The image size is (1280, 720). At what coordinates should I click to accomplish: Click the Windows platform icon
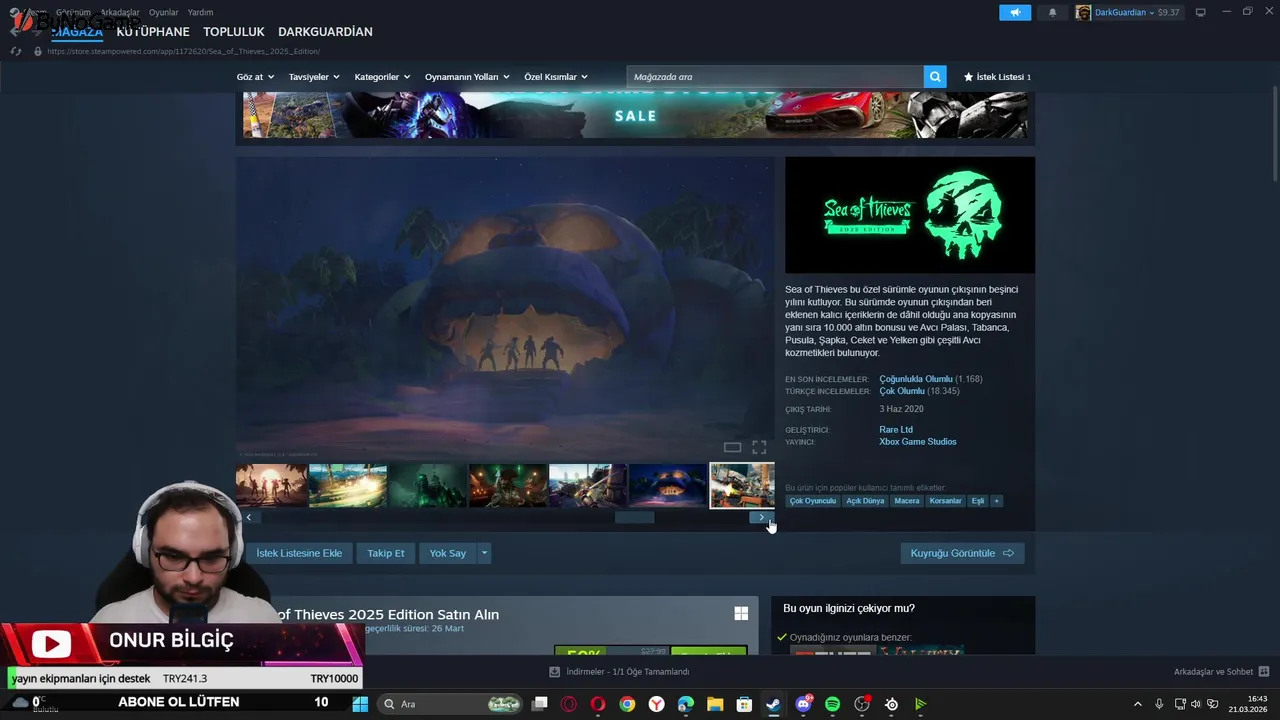[x=741, y=613]
